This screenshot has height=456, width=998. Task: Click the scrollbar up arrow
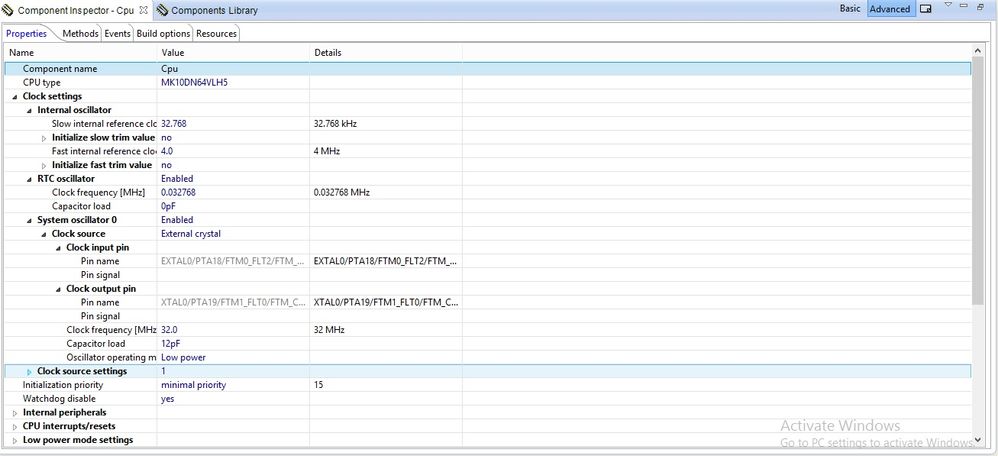click(978, 50)
